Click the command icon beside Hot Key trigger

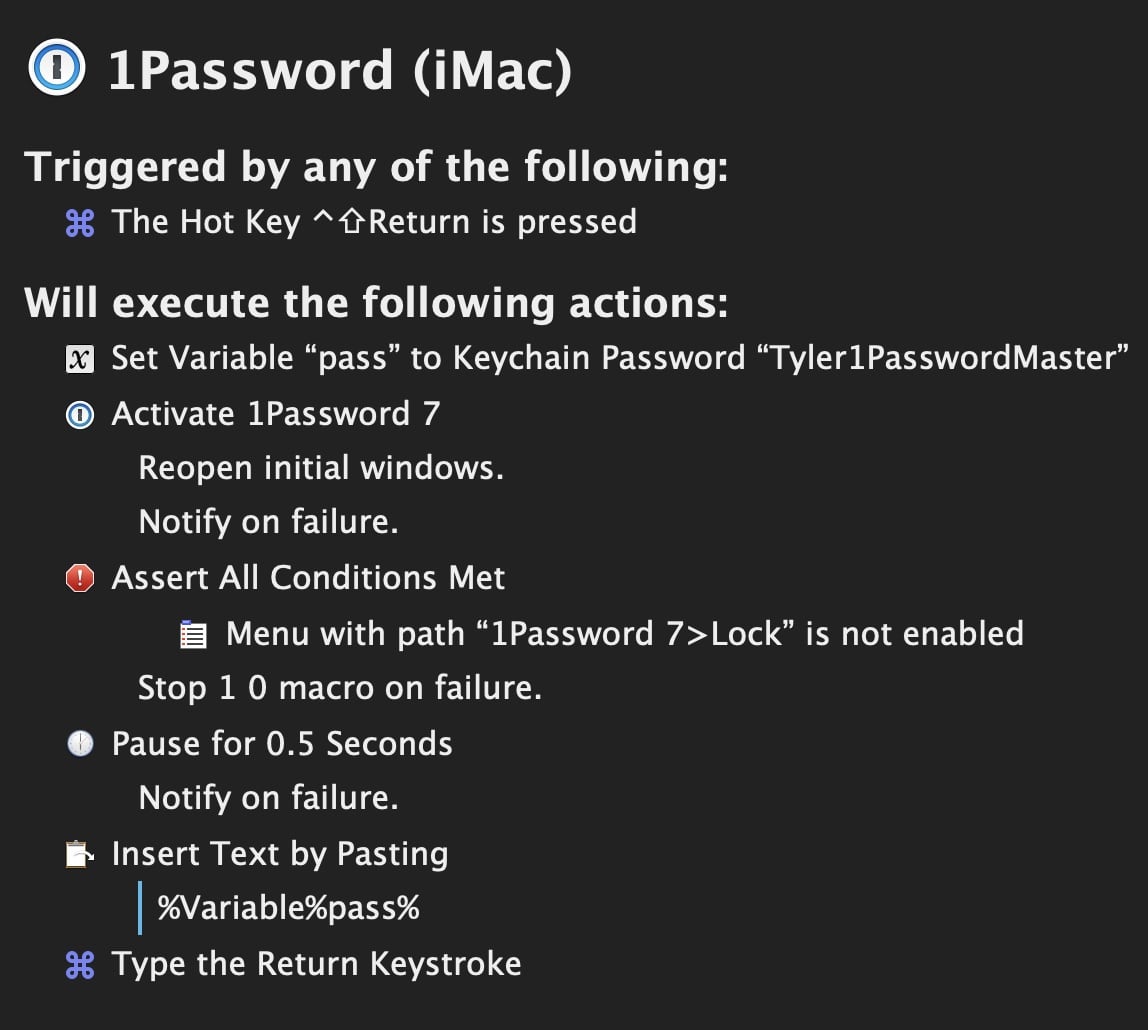click(x=80, y=223)
